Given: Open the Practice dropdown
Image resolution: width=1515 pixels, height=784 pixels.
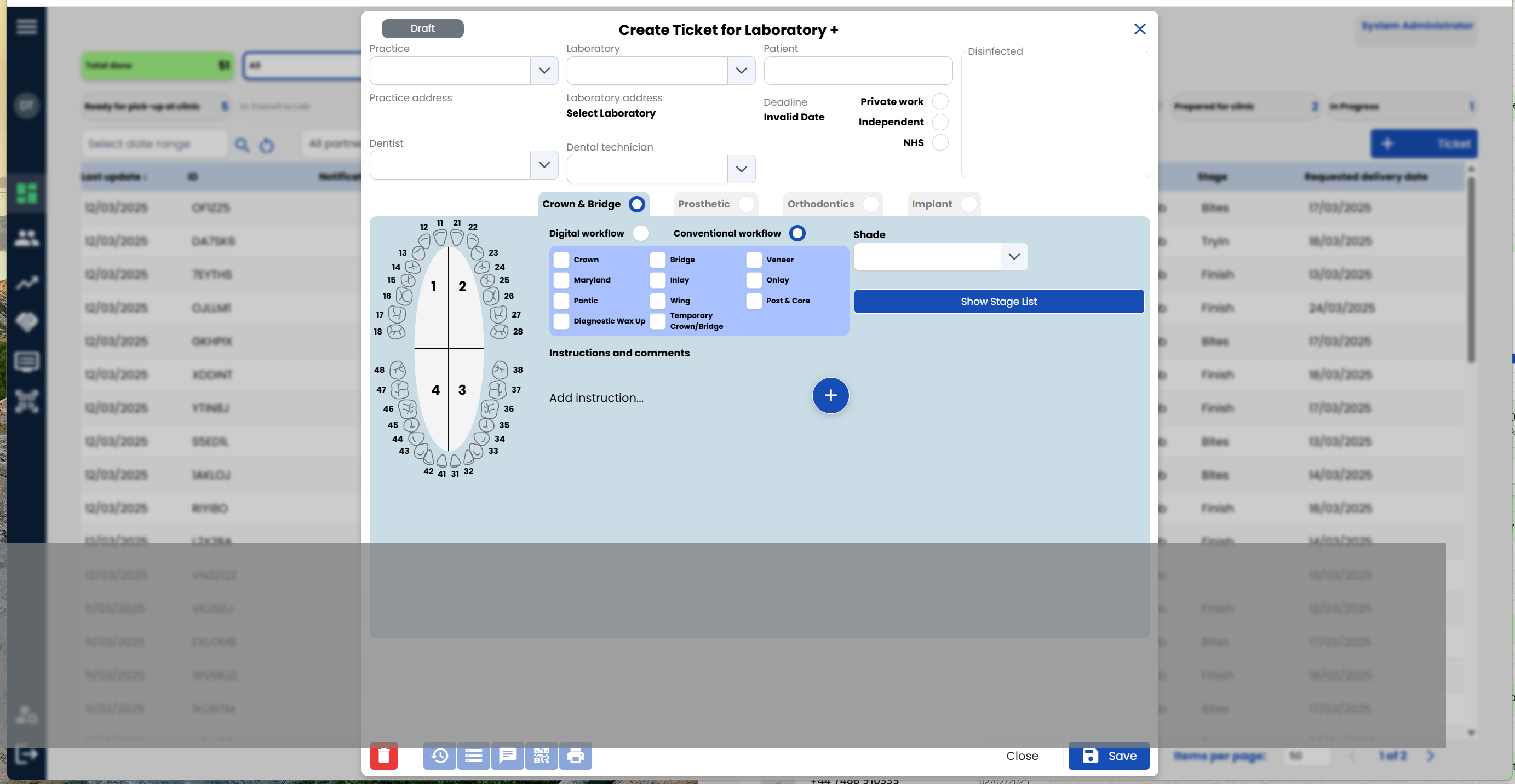Looking at the screenshot, I should (543, 71).
